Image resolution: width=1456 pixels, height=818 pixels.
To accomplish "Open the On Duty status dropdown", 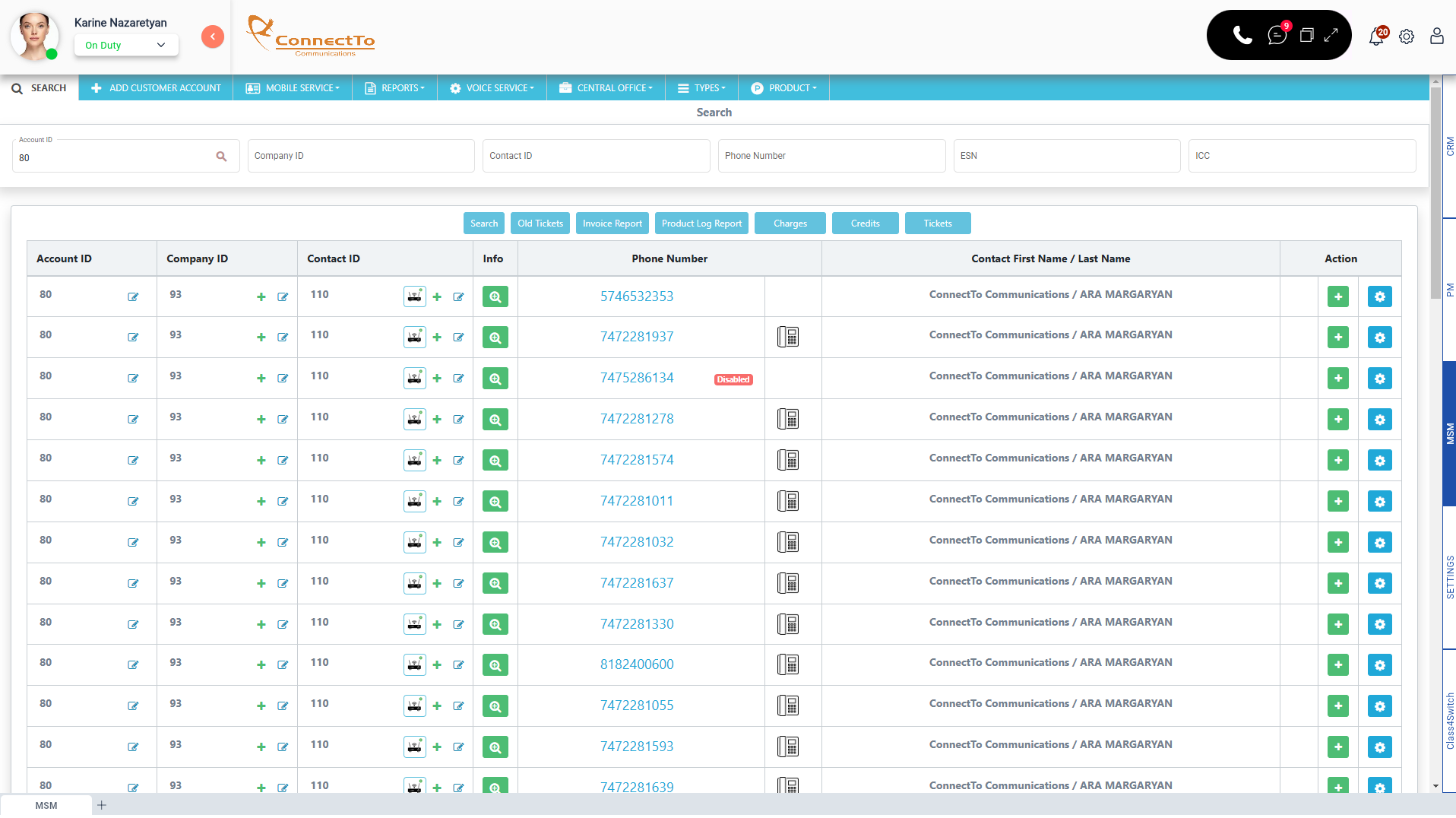I will (x=126, y=45).
